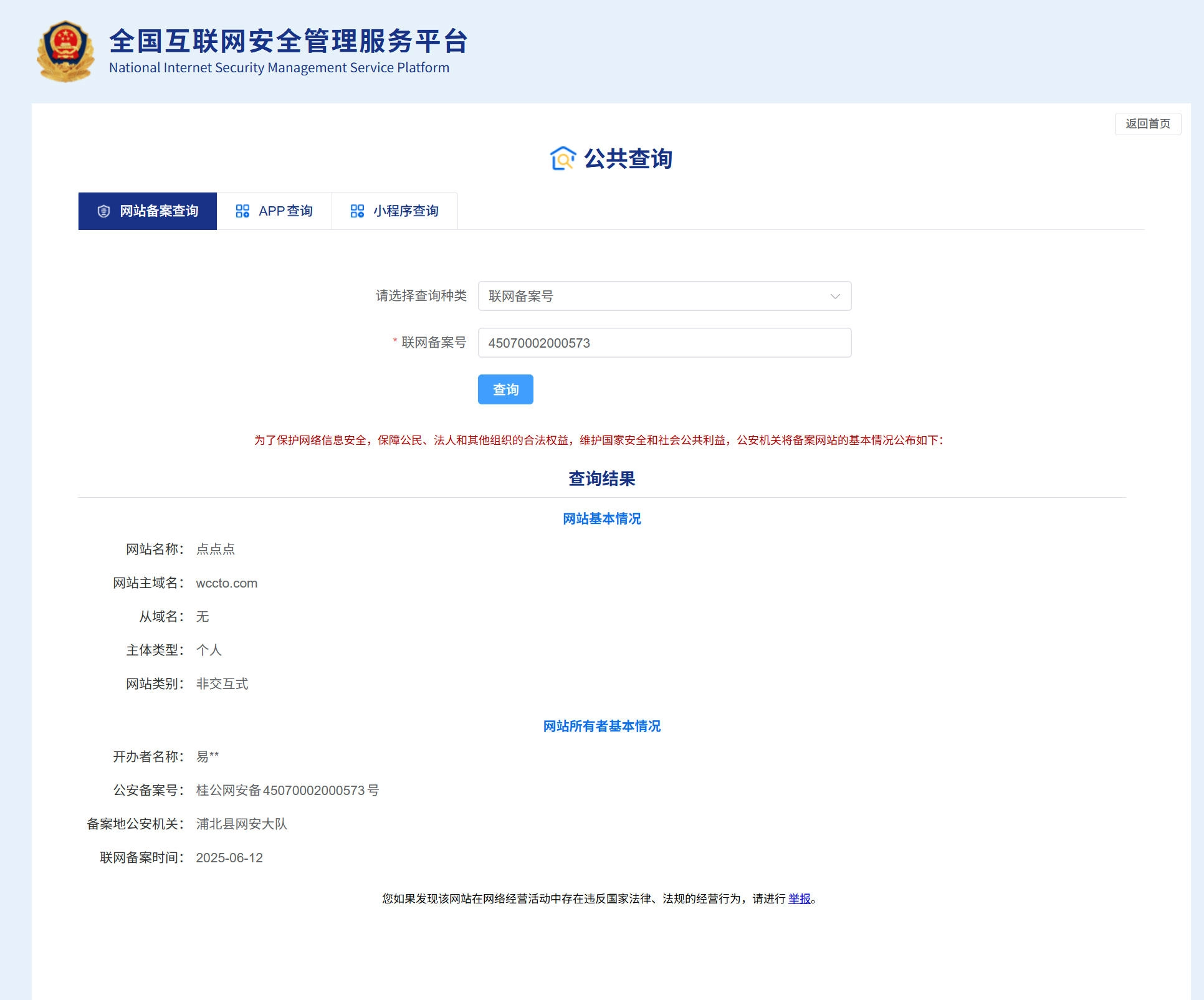Click the shield icon in 网站备案查询 tab

103,211
